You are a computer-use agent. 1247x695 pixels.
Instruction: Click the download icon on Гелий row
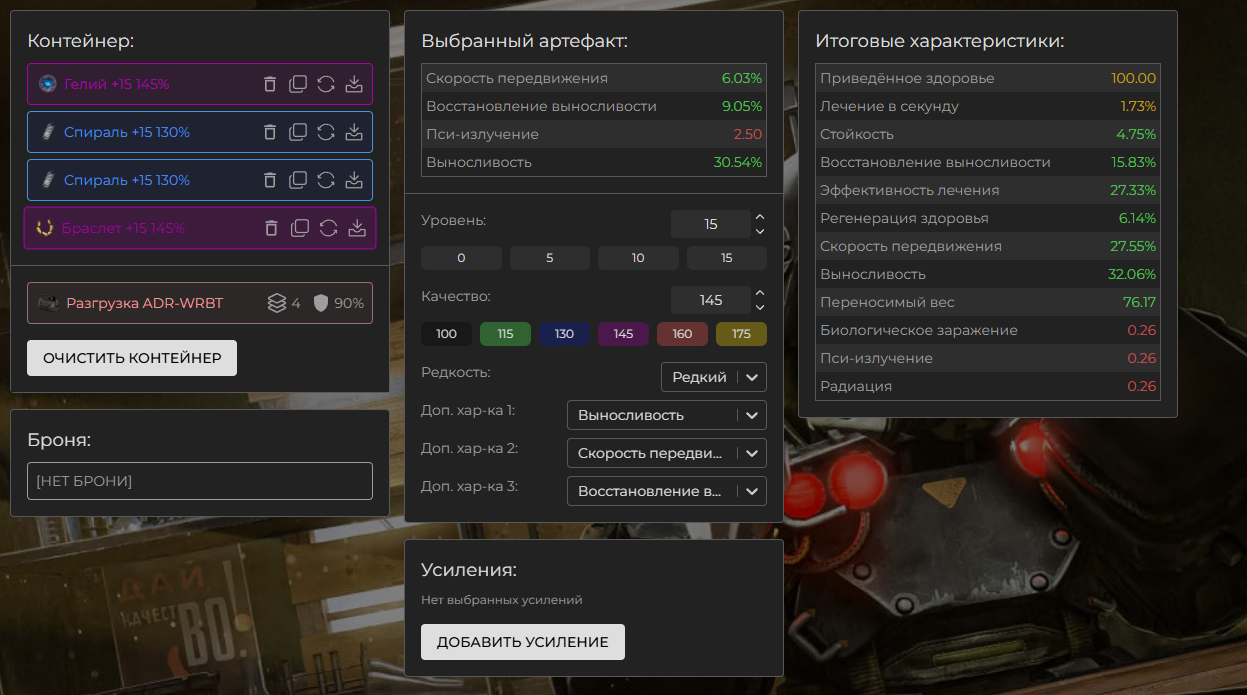(x=354, y=84)
